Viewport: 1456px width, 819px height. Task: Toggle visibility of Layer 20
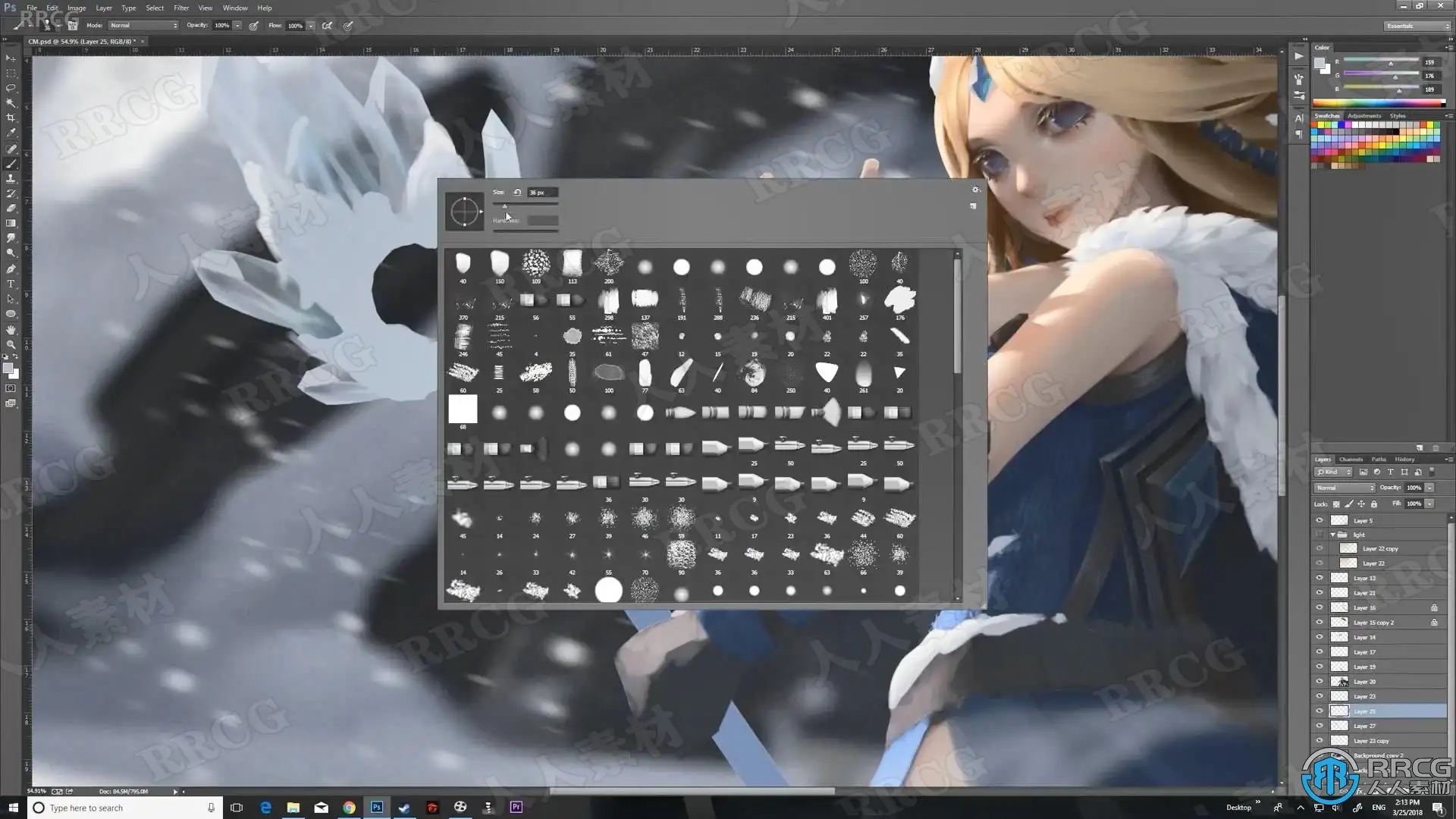point(1319,682)
